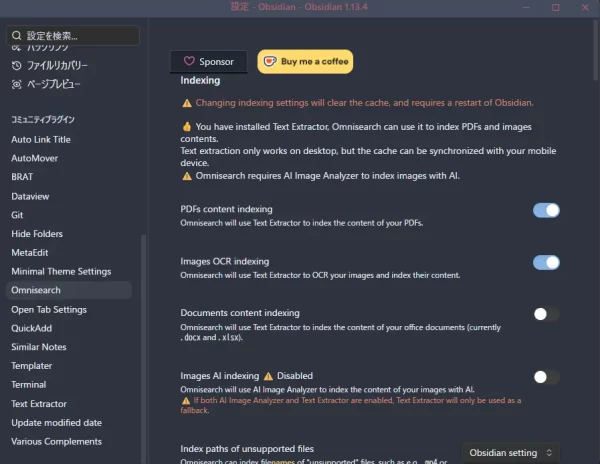Image resolution: width=600 pixels, height=464 pixels.
Task: Click the thumbs-up icon by Text Extractor notice
Action: coord(187,127)
